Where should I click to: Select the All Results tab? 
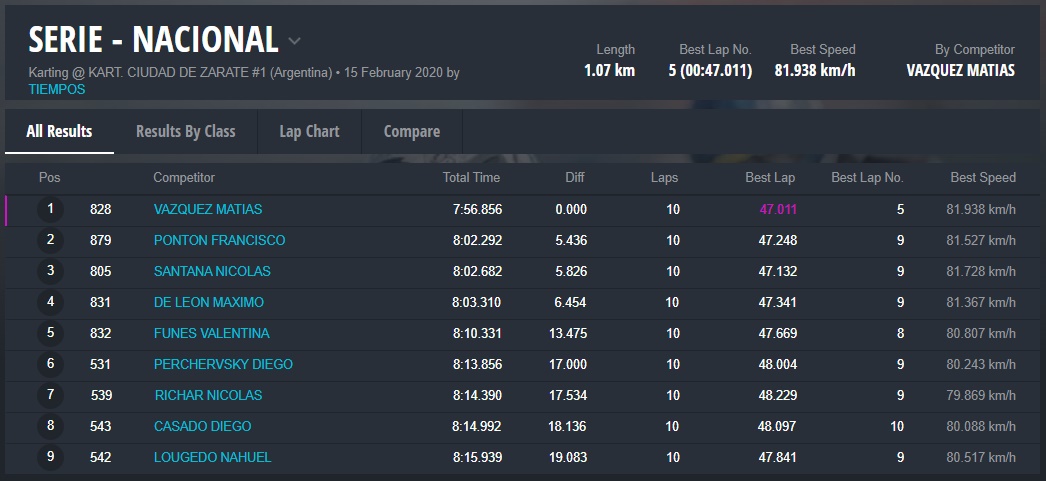pos(59,131)
